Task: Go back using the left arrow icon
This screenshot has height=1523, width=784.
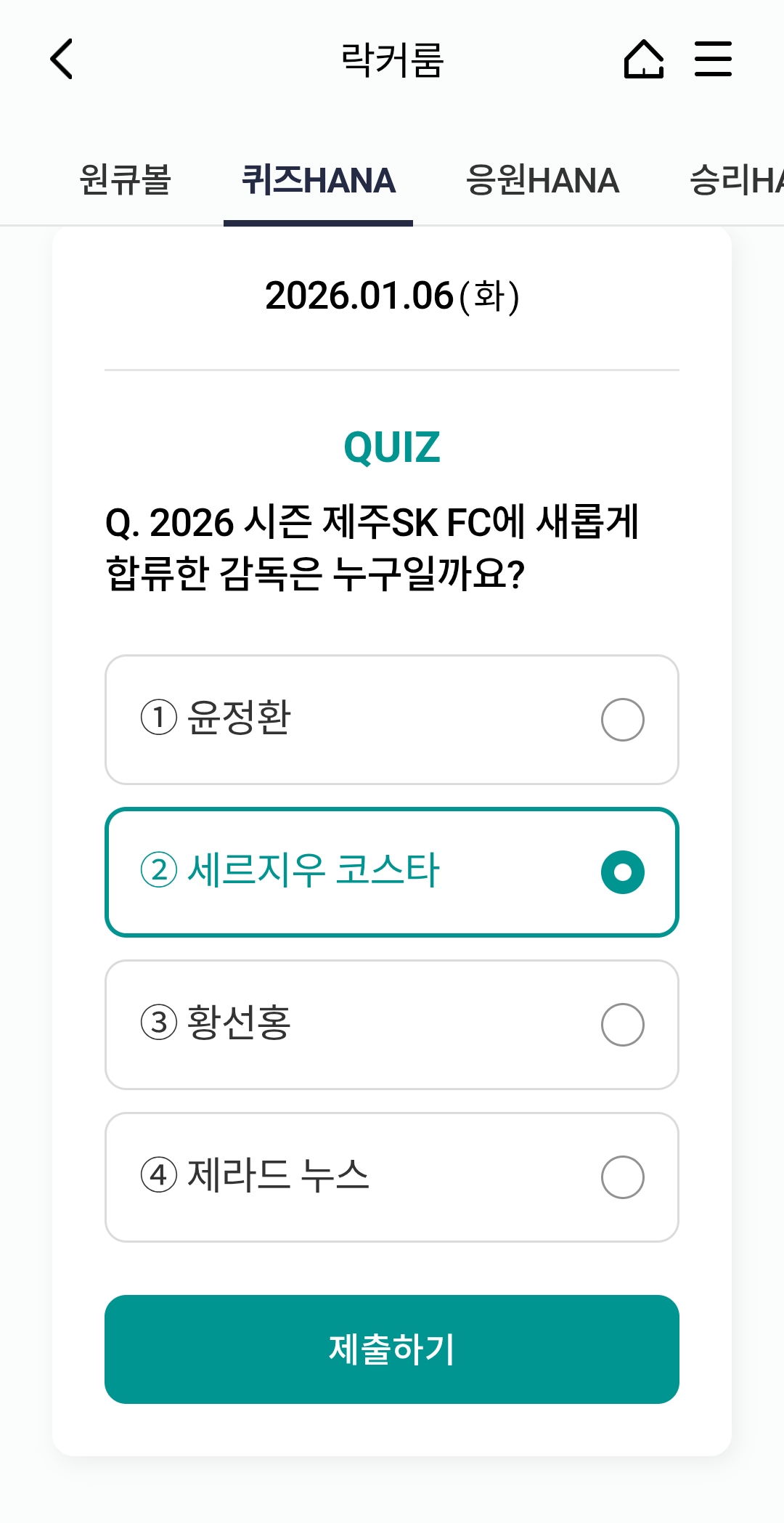Action: click(62, 59)
